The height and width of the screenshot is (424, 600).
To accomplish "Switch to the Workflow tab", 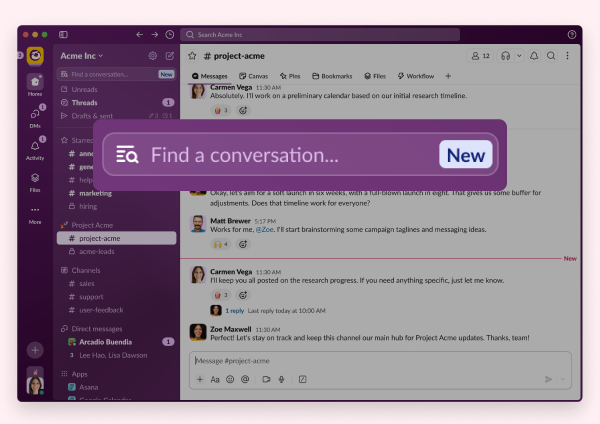I will tap(416, 76).
